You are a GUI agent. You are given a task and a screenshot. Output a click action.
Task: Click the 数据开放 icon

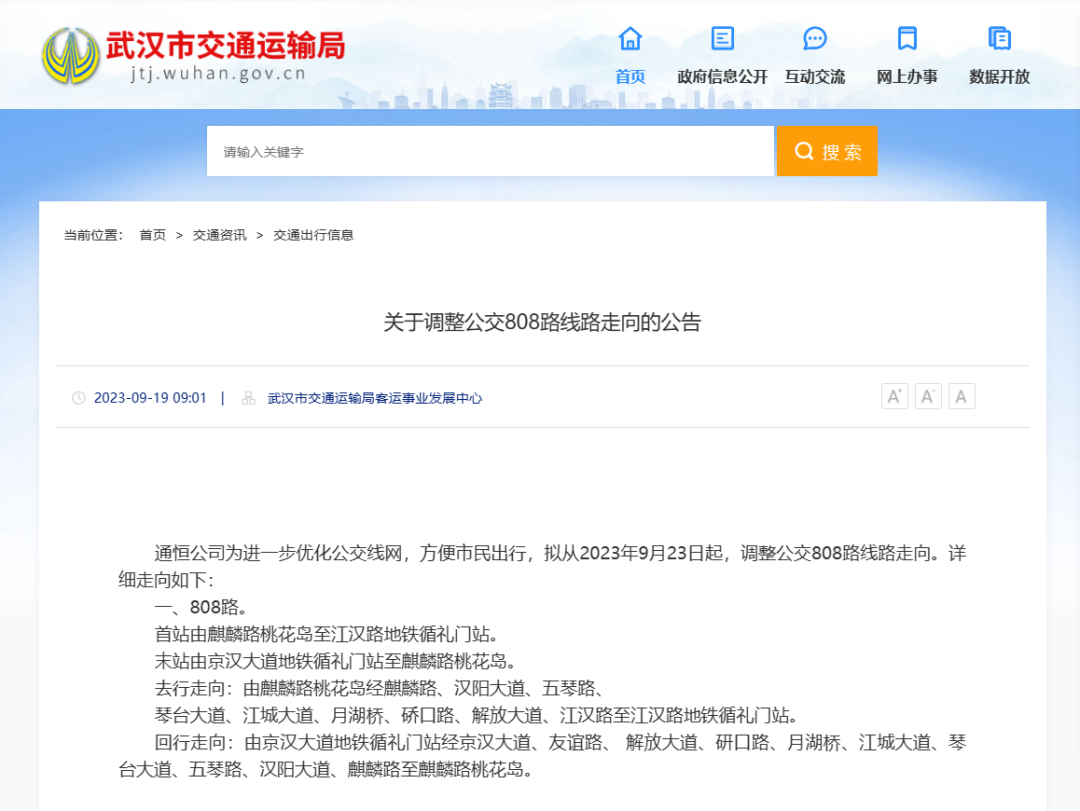pyautogui.click(x=999, y=39)
